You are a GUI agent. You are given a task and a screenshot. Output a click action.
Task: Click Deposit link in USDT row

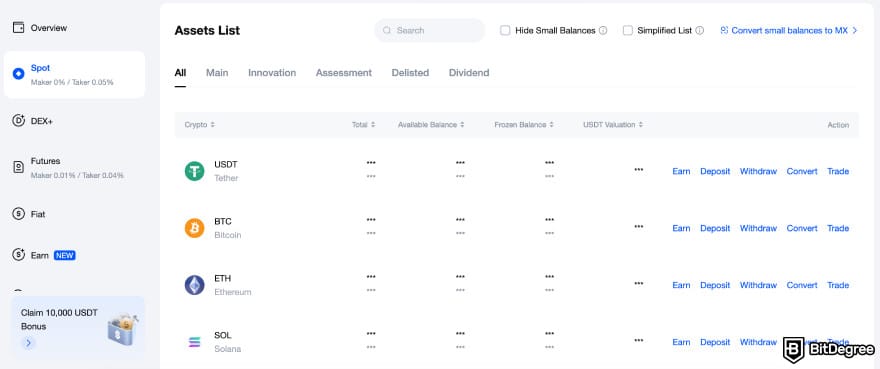(x=715, y=171)
